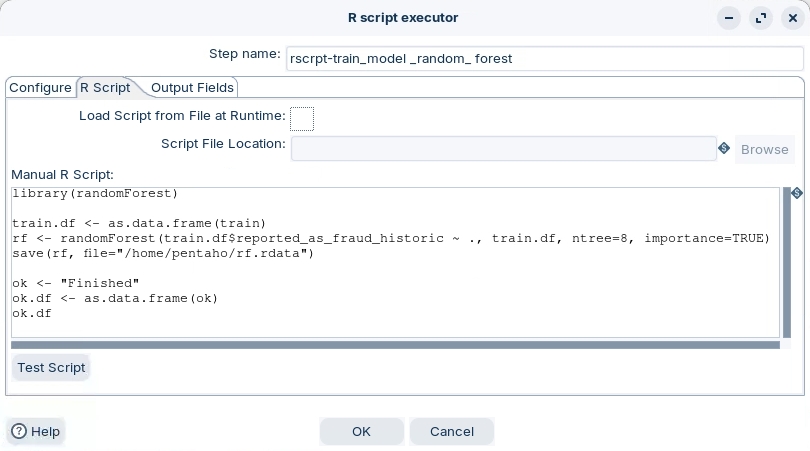The image size is (810, 451).
Task: Select the R Script tab
Action: [x=105, y=87]
